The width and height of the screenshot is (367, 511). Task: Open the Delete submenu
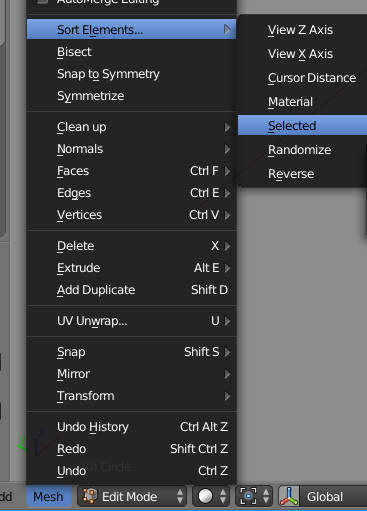(131, 246)
